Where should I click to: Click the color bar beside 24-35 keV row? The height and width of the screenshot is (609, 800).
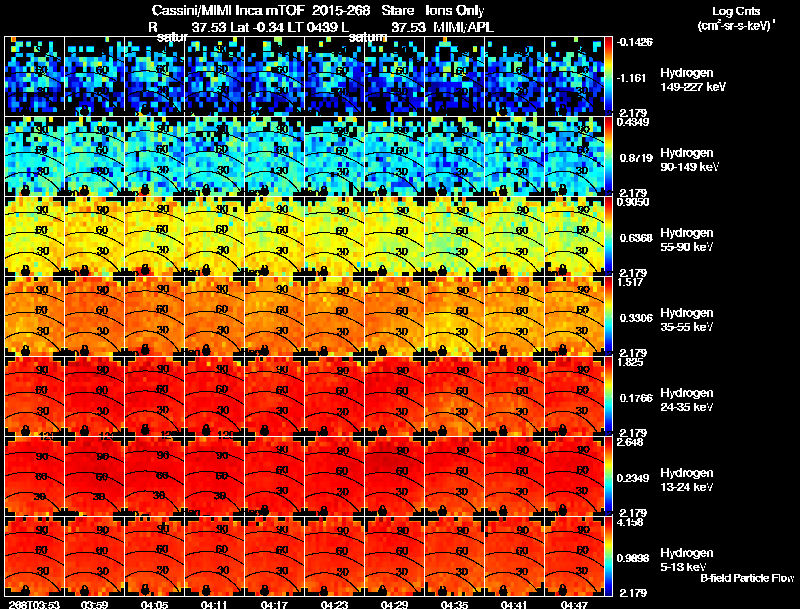click(608, 396)
